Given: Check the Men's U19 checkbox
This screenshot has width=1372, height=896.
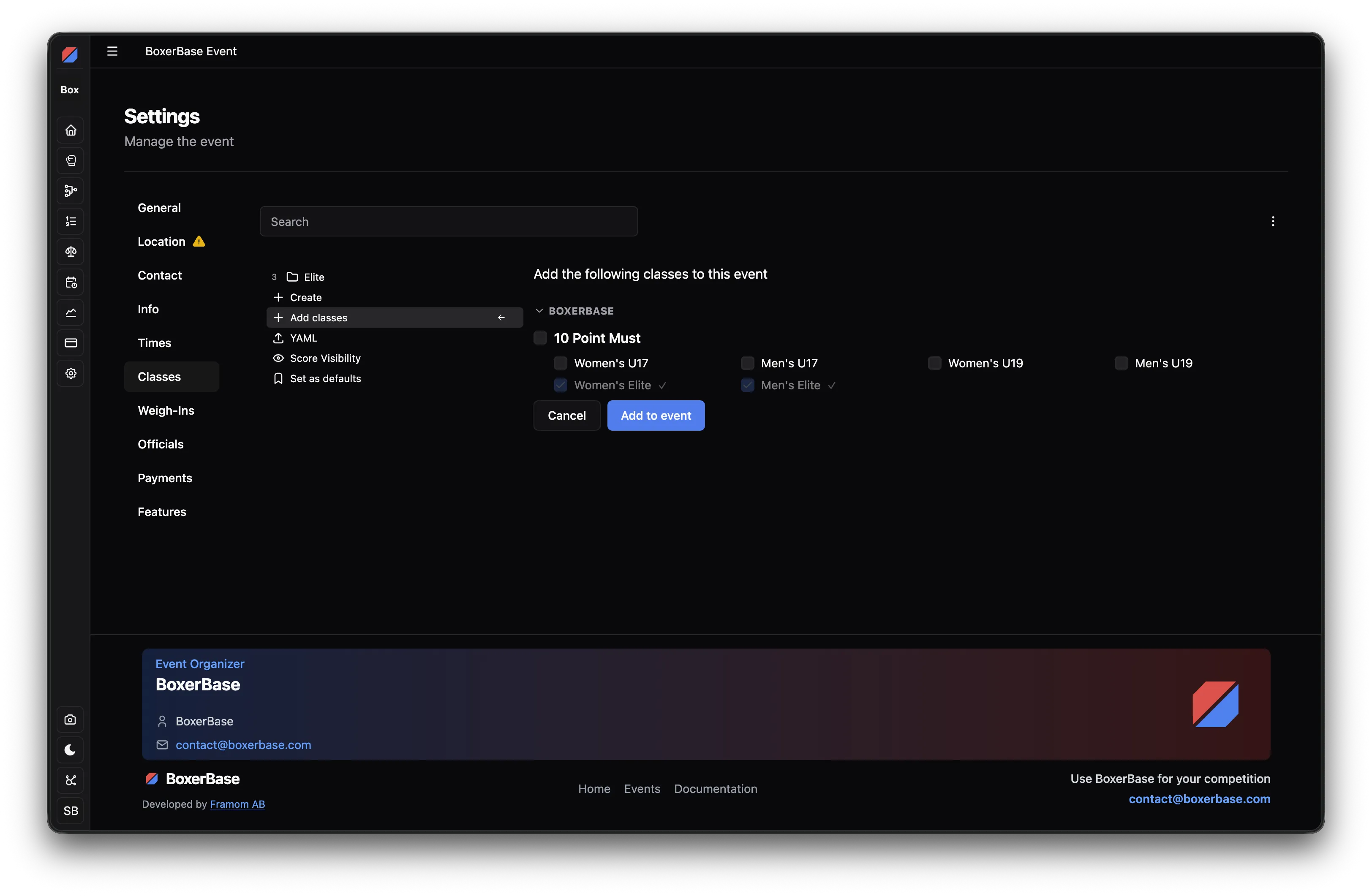Looking at the screenshot, I should click(x=1121, y=363).
